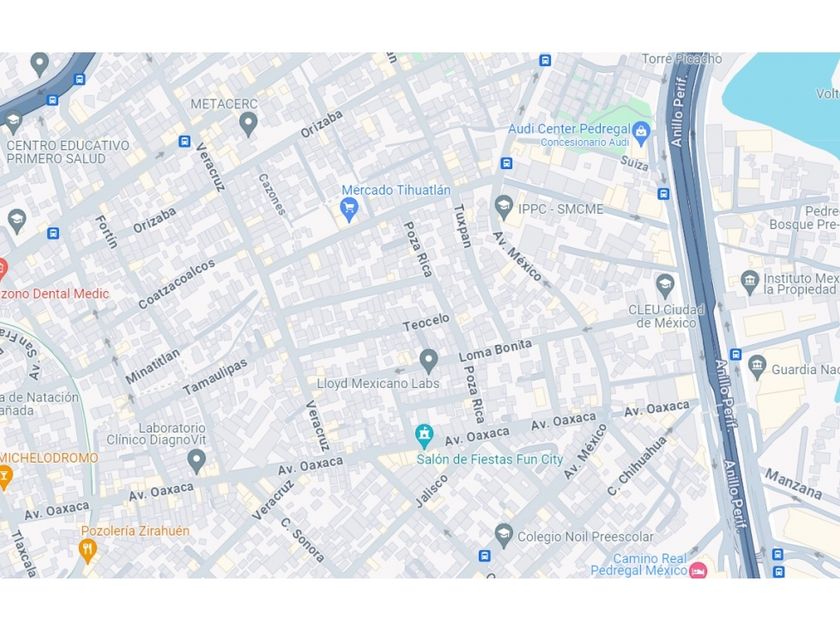The image size is (840, 630).
Task: Select the bus stop near Suiza street
Action: pyautogui.click(x=664, y=193)
